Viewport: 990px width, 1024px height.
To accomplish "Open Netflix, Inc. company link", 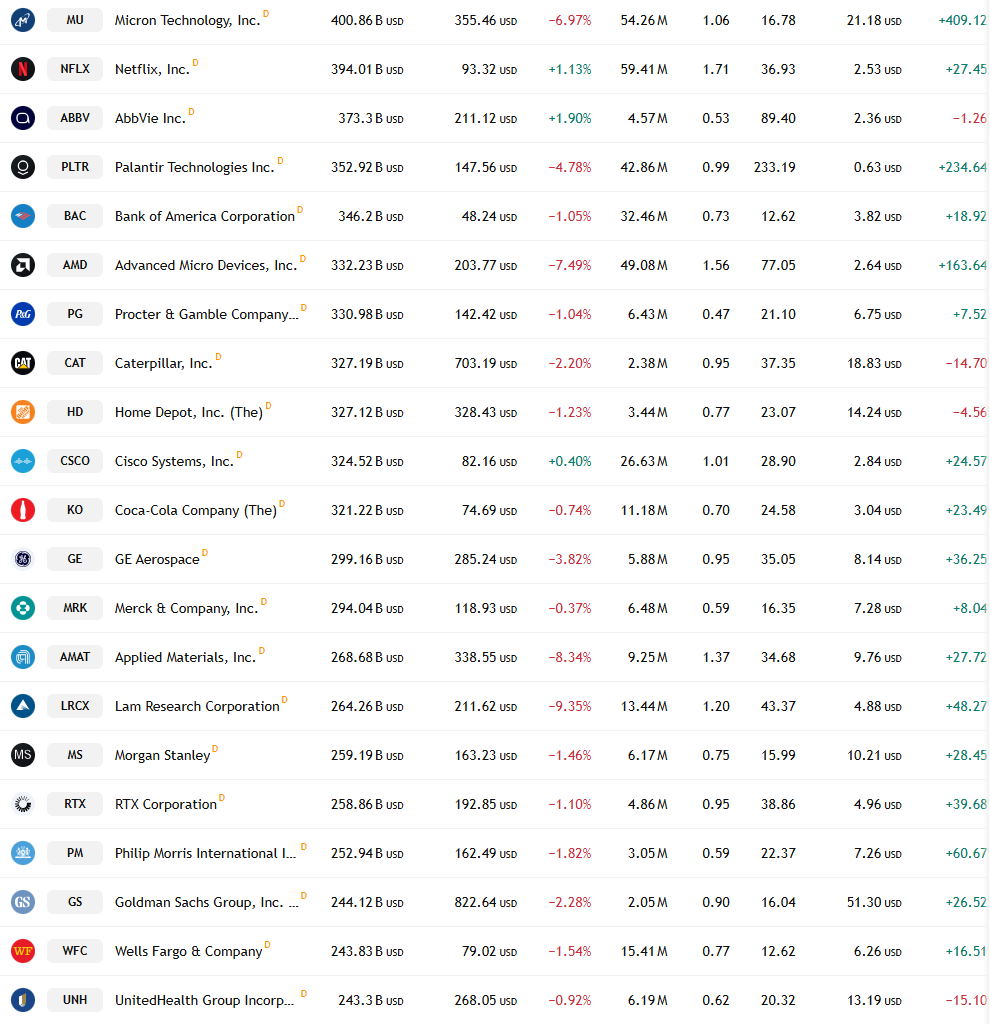I will [x=152, y=69].
